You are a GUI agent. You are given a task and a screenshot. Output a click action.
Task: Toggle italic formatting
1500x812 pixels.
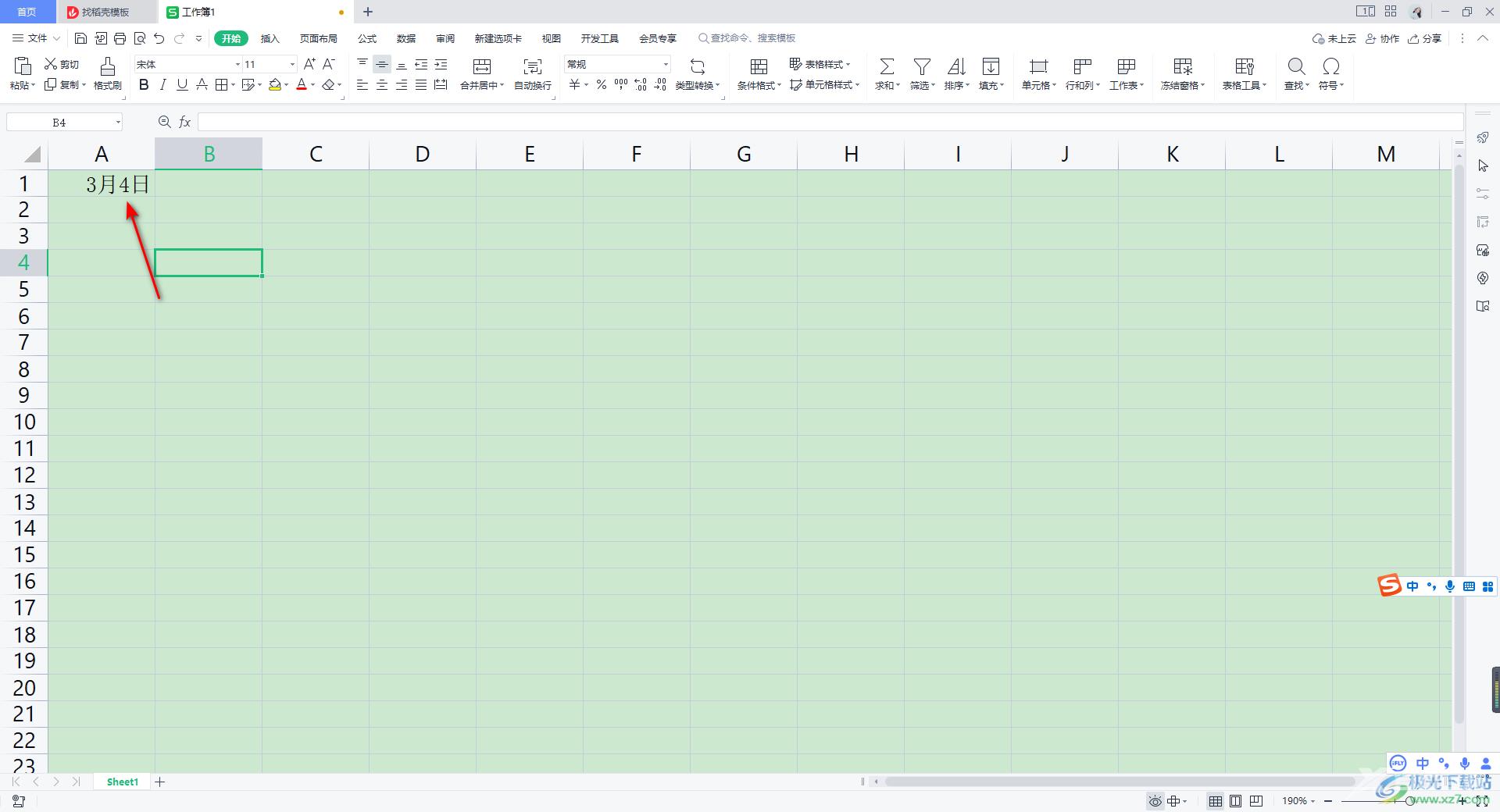(x=162, y=85)
